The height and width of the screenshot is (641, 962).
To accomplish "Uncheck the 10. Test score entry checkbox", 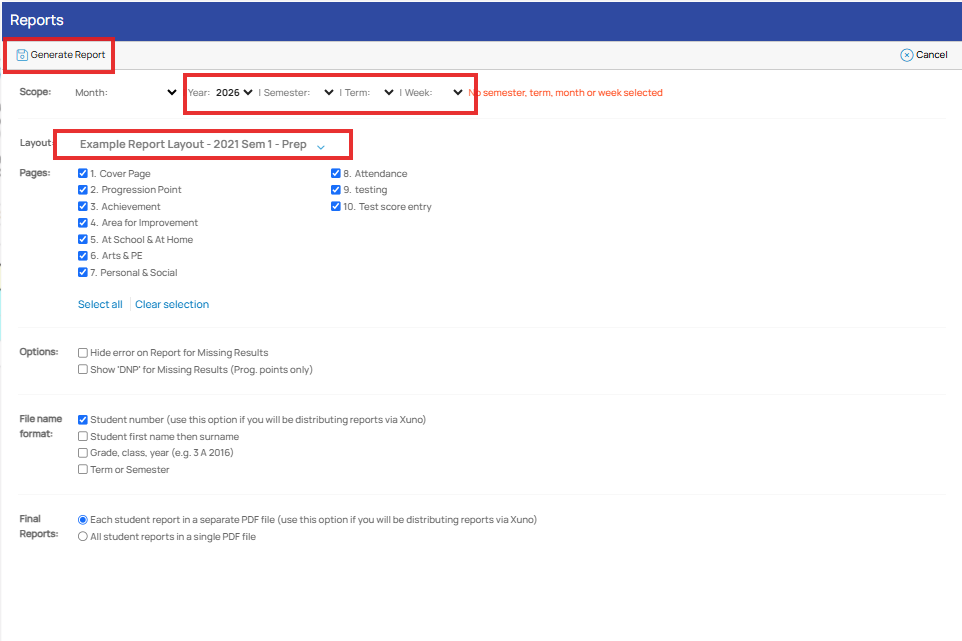I will pyautogui.click(x=336, y=206).
